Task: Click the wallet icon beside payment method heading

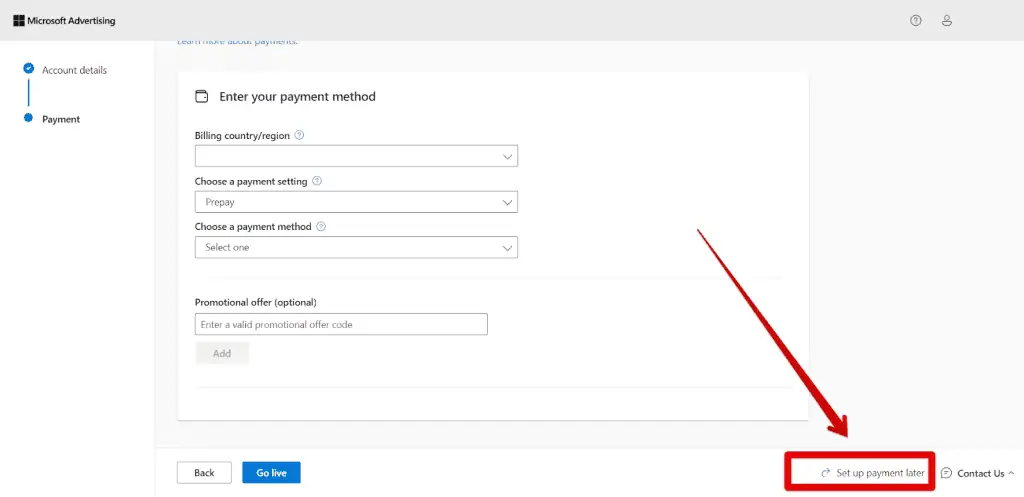Action: coord(202,97)
